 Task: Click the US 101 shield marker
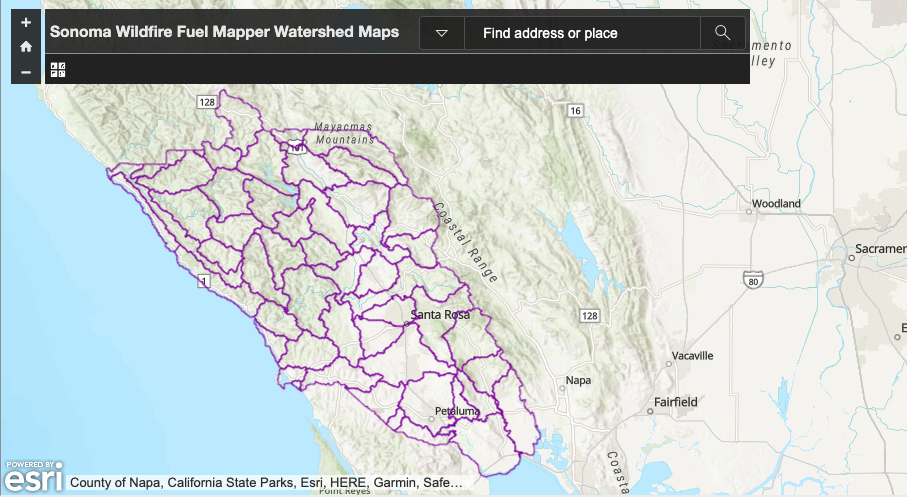297,146
